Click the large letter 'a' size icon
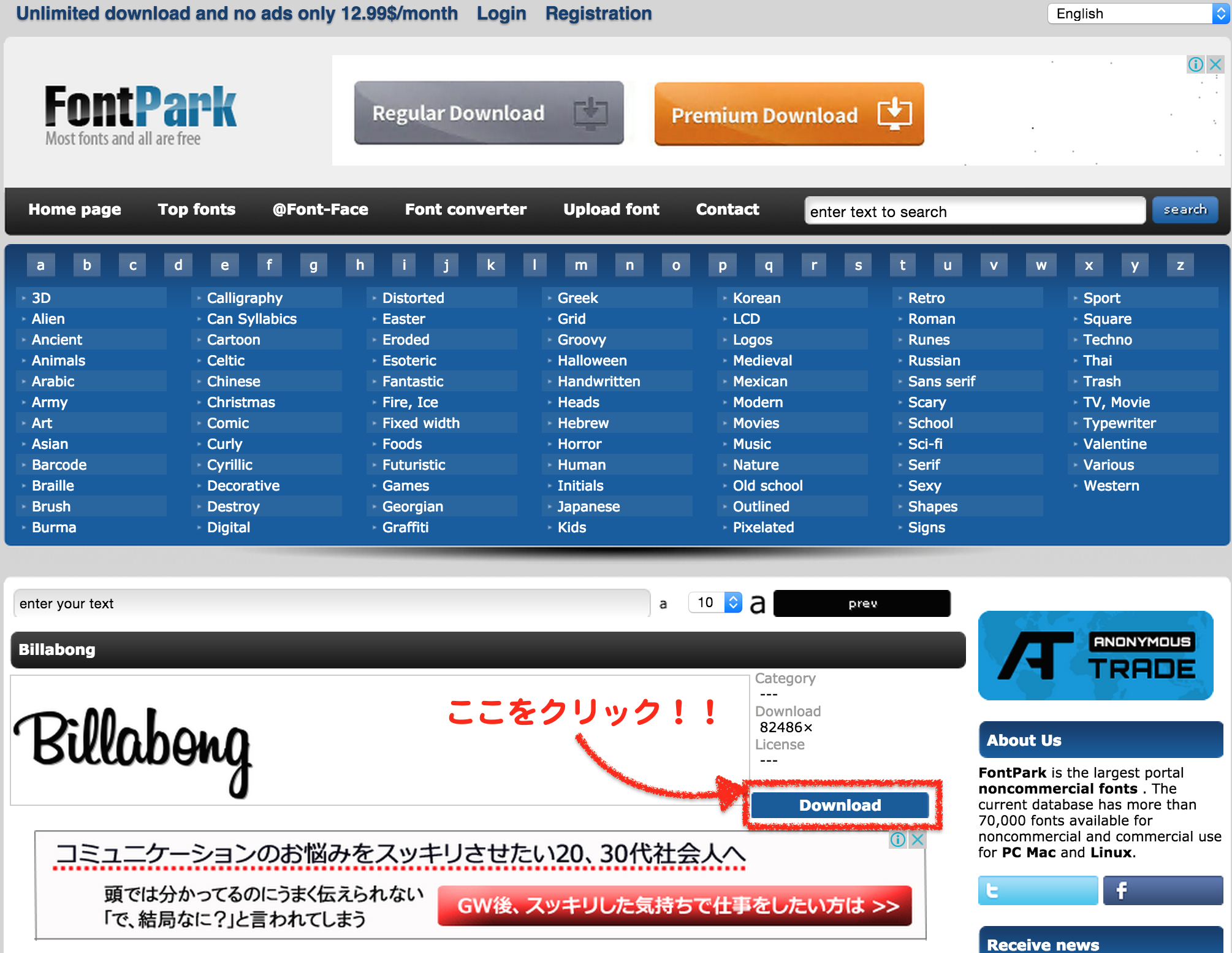Screen dimensions: 1232x953 tap(758, 604)
